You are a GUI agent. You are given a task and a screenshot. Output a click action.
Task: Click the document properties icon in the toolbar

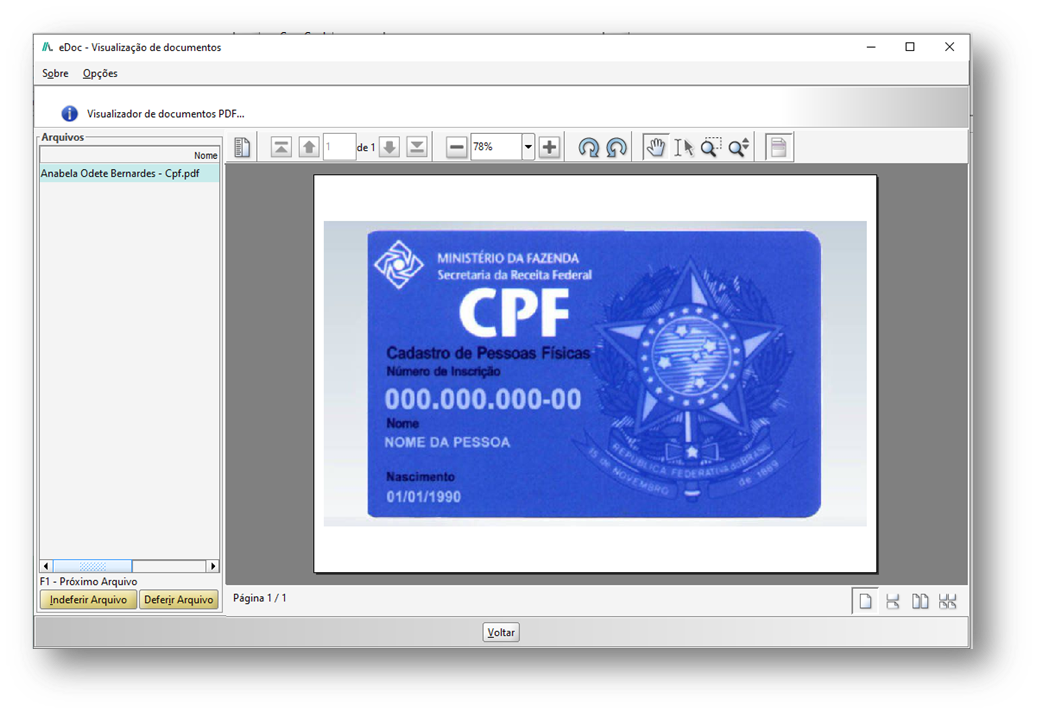pos(242,147)
